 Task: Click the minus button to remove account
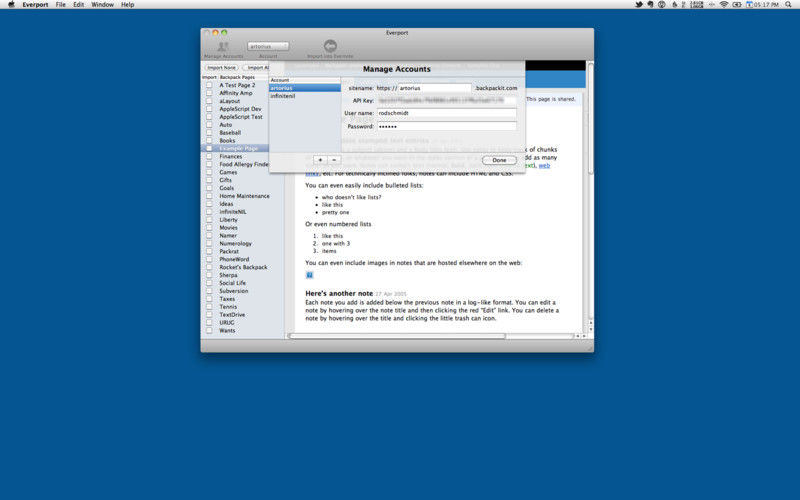point(334,160)
